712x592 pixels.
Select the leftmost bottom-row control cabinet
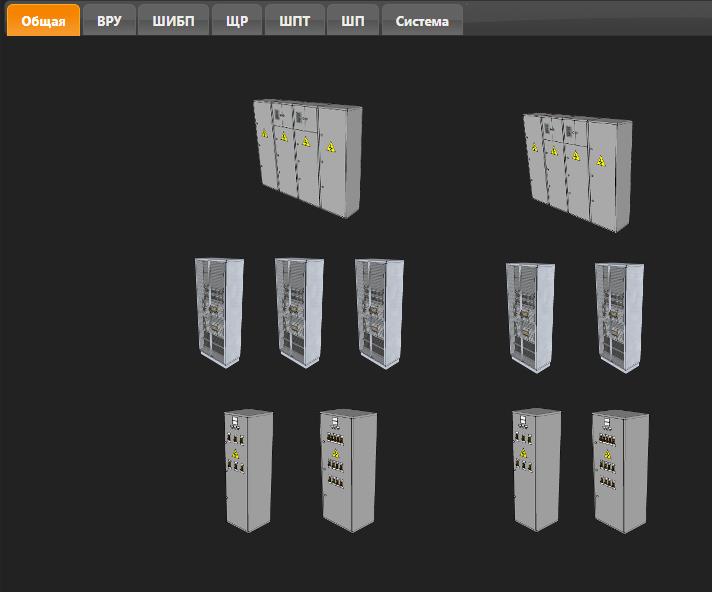(248, 468)
